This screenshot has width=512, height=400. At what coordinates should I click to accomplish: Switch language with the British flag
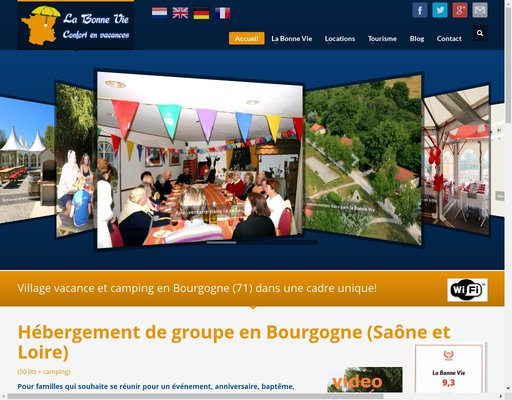click(x=180, y=13)
